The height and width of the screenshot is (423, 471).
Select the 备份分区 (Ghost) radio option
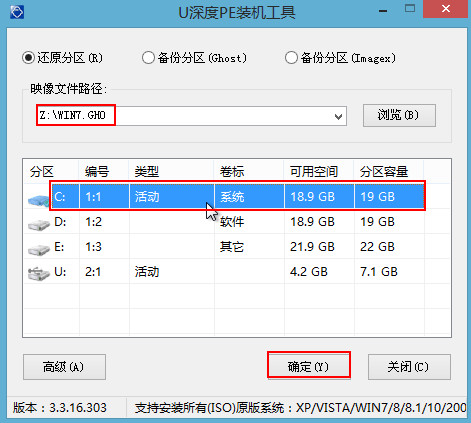tap(194, 58)
